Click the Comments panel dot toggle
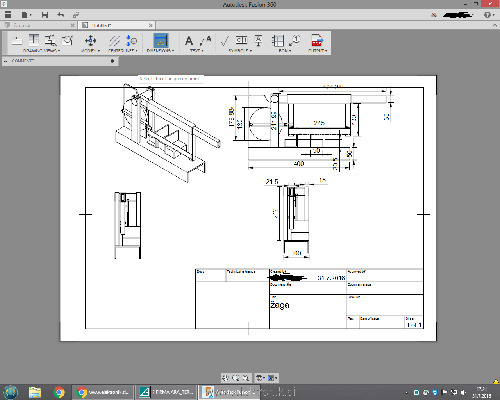 (112, 61)
